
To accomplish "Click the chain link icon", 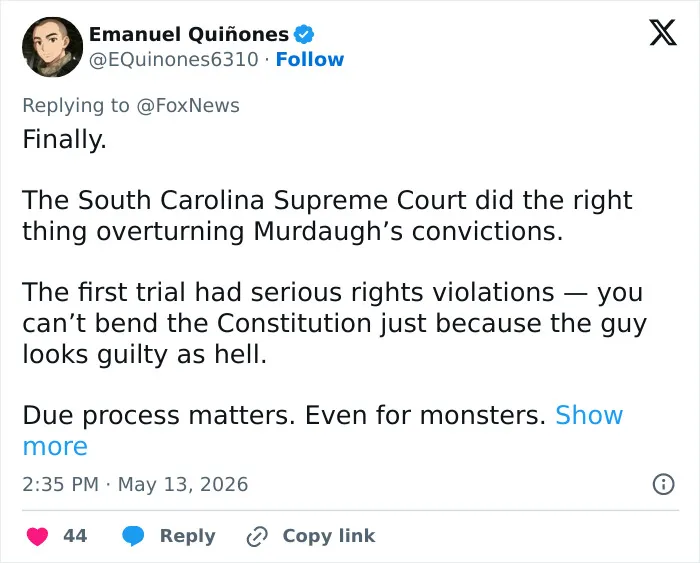I will point(257,536).
